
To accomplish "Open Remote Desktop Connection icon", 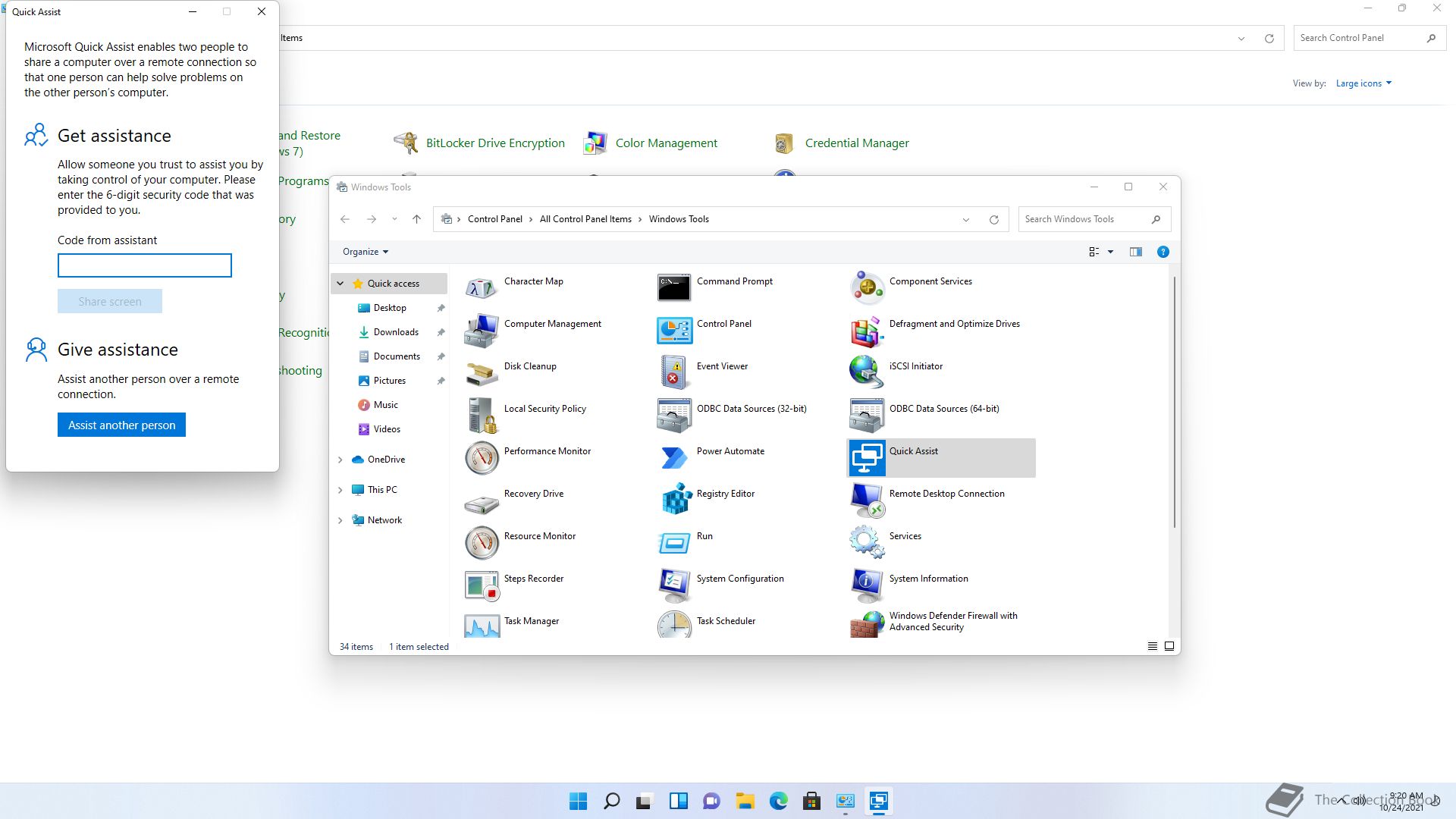I will click(867, 499).
